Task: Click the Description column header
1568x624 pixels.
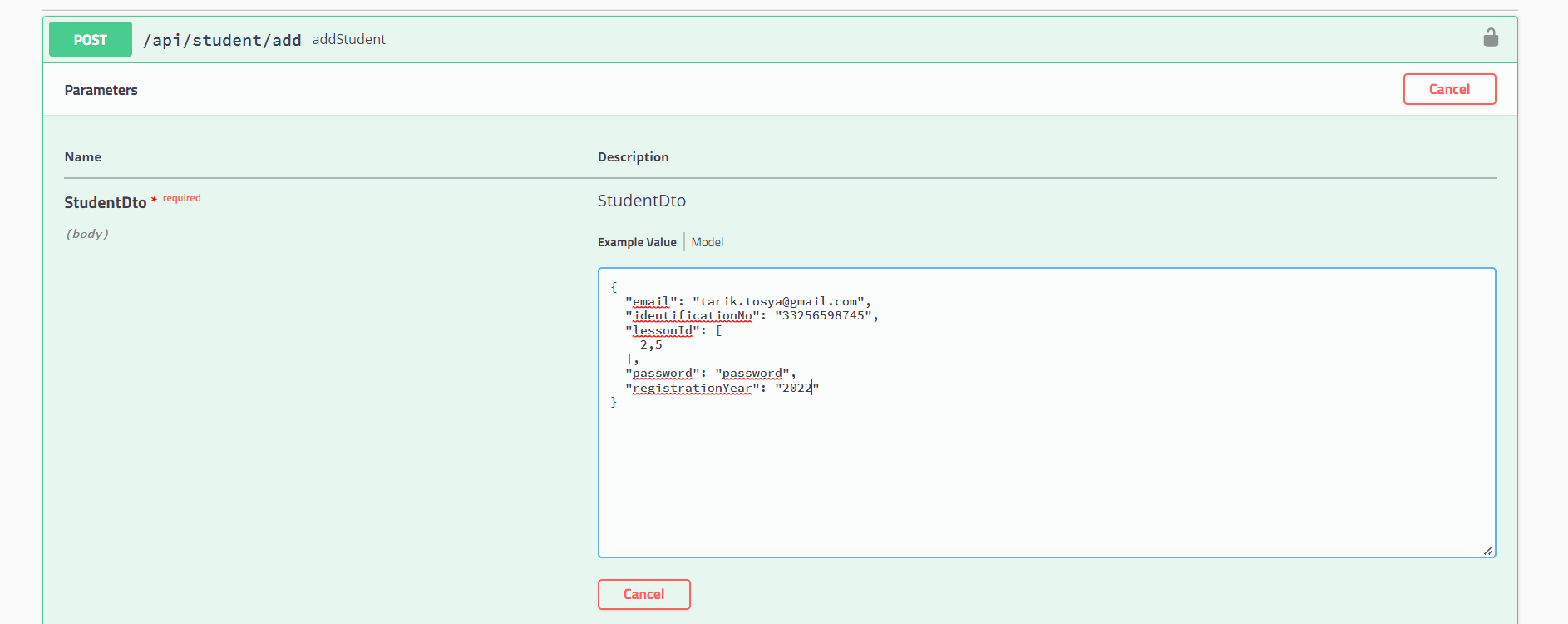Action: [633, 157]
